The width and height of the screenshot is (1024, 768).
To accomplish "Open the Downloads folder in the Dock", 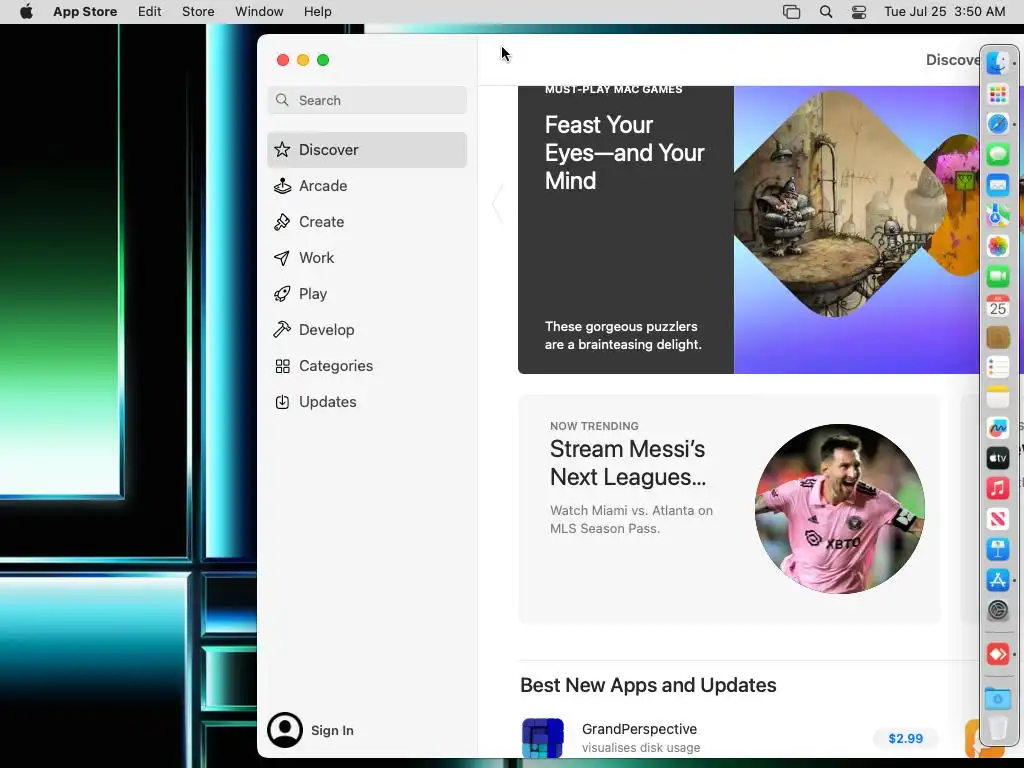I will pos(997,698).
